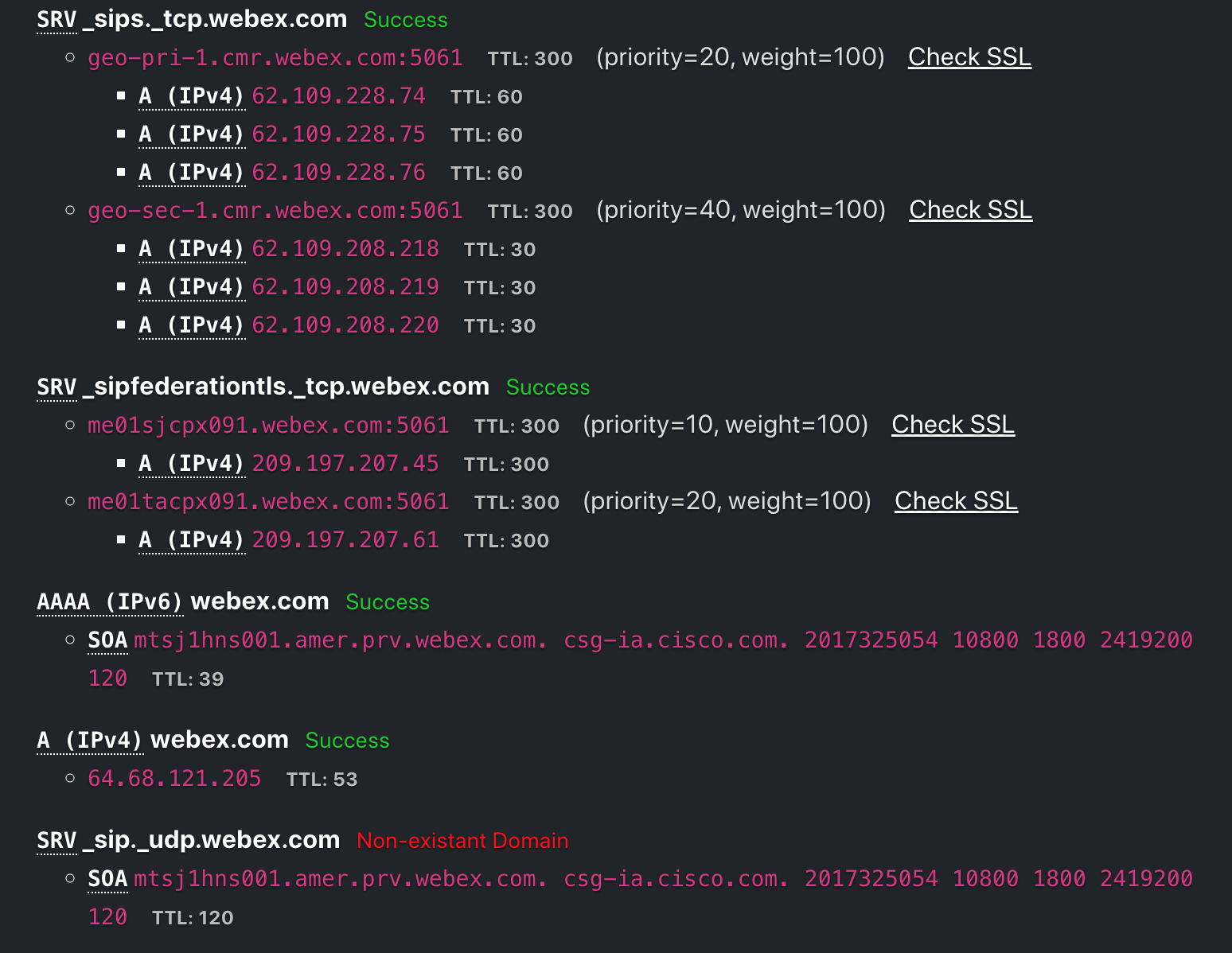Screen dimensions: 1232x953
Task: Click the red Non-existant Domain status
Action: coord(462,841)
